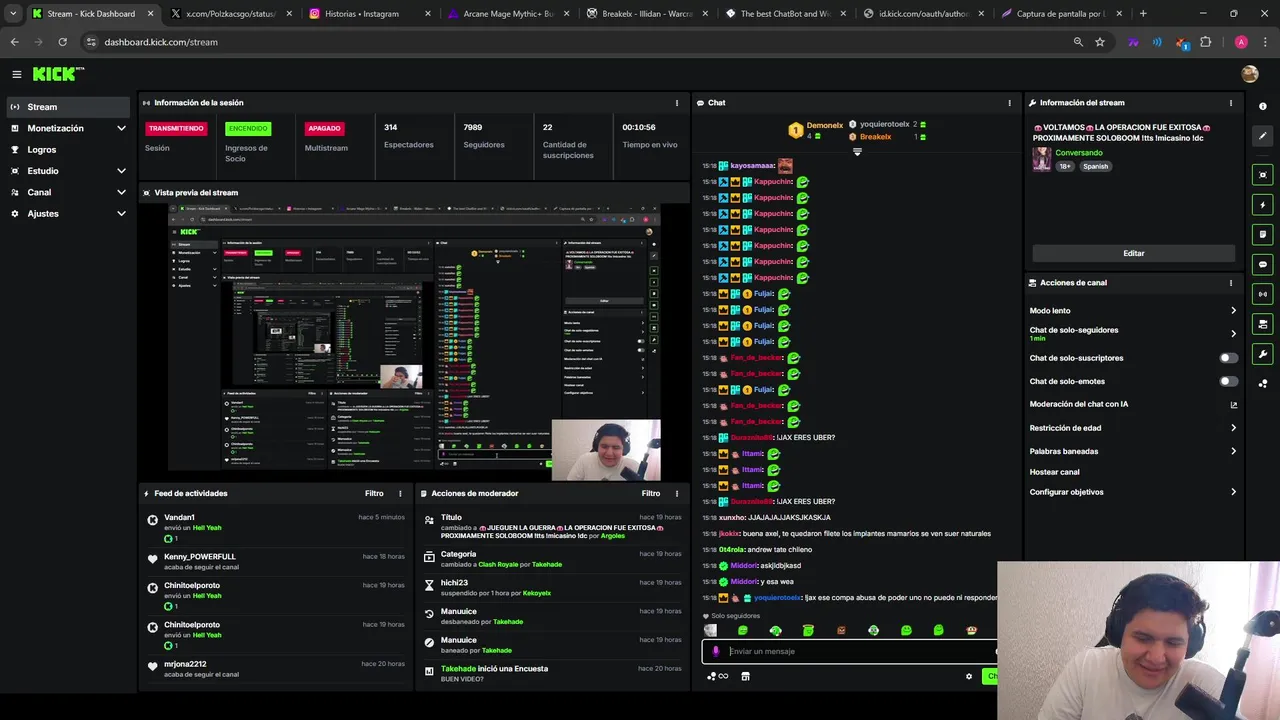Click Takehade name in Categoría moderator entry
The height and width of the screenshot is (720, 1280).
click(547, 565)
